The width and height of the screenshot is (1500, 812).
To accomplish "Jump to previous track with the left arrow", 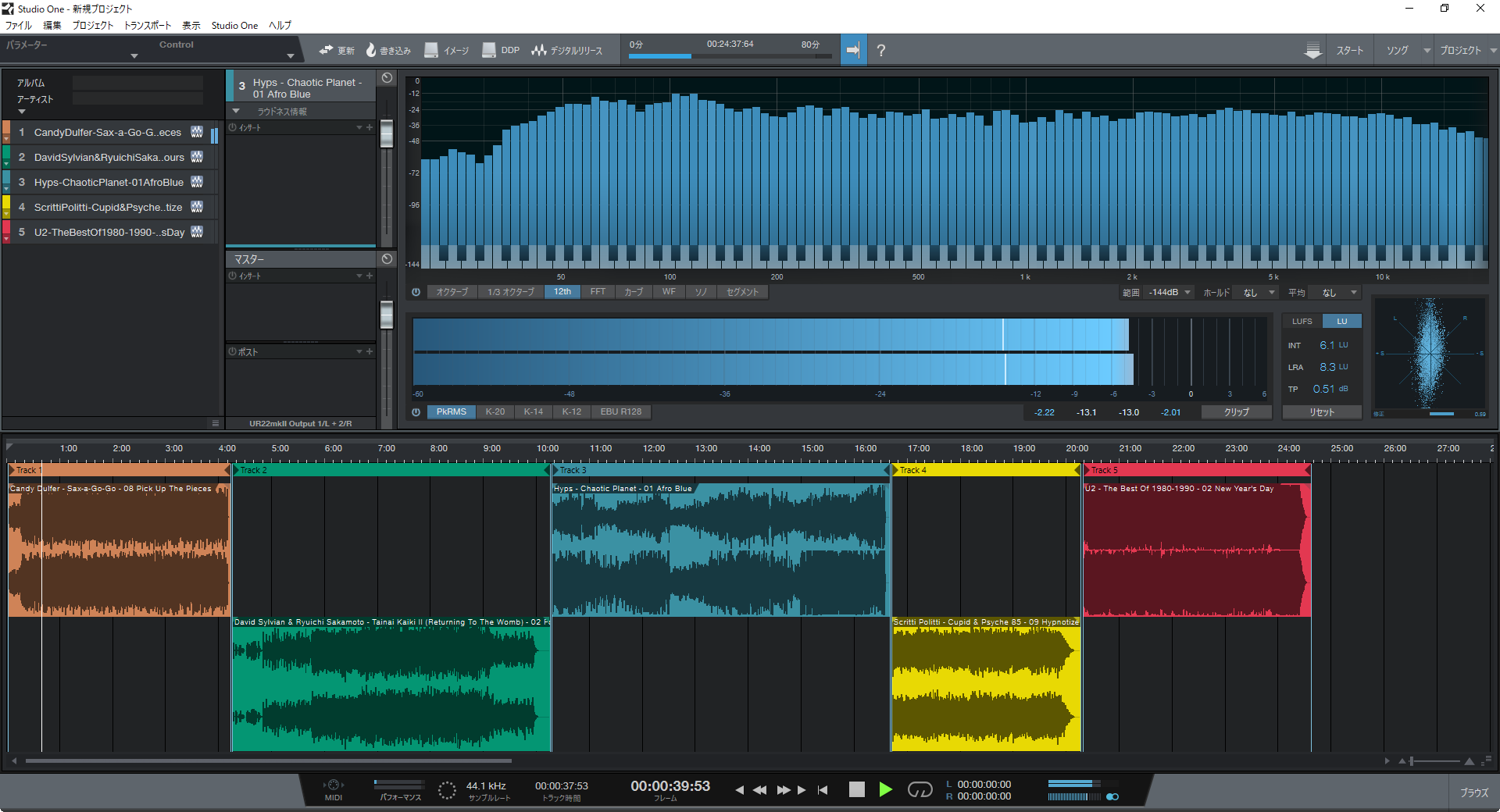I will [739, 790].
